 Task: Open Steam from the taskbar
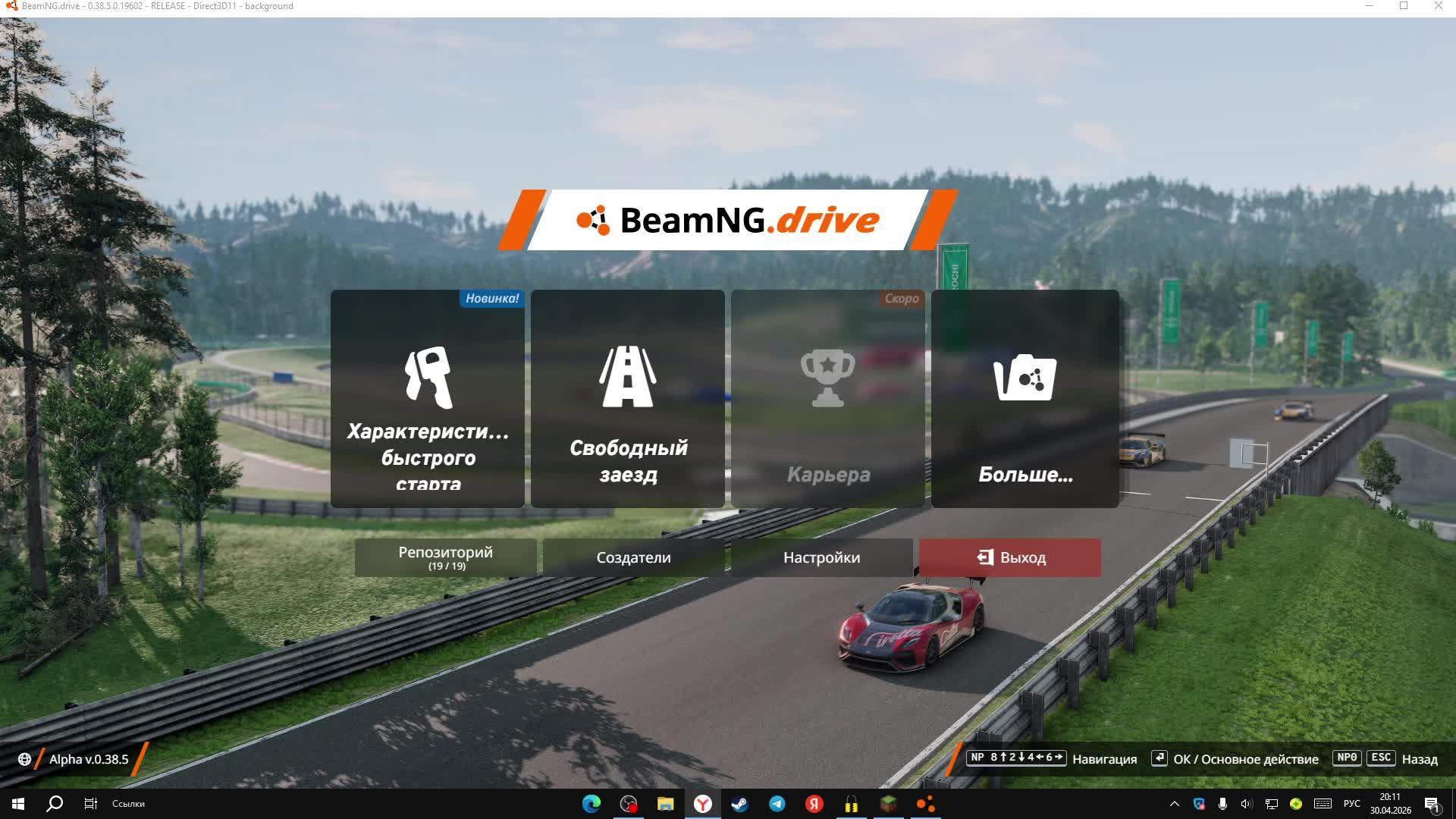[x=740, y=804]
